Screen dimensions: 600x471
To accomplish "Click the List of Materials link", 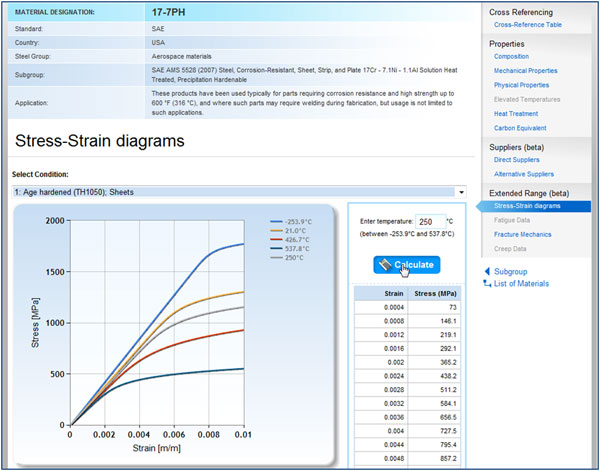I will pos(521,283).
